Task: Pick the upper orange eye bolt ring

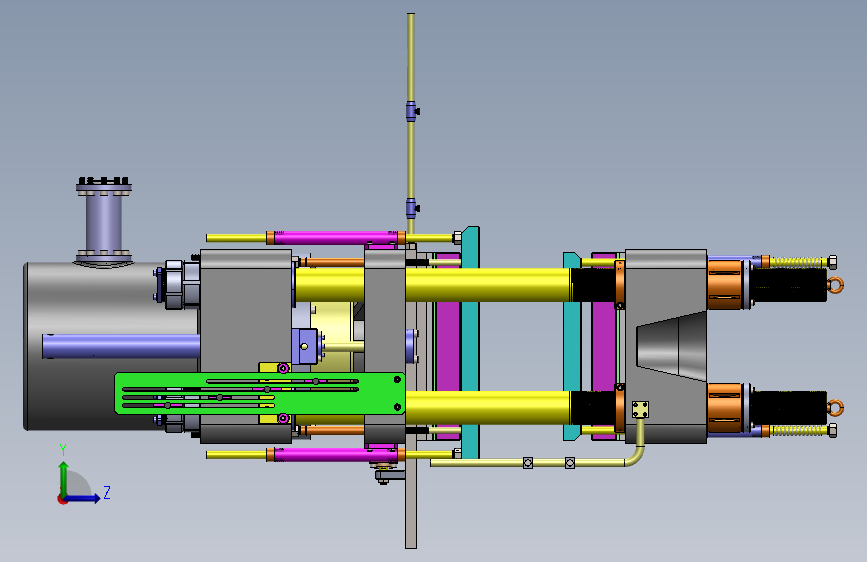Action: pos(835,285)
